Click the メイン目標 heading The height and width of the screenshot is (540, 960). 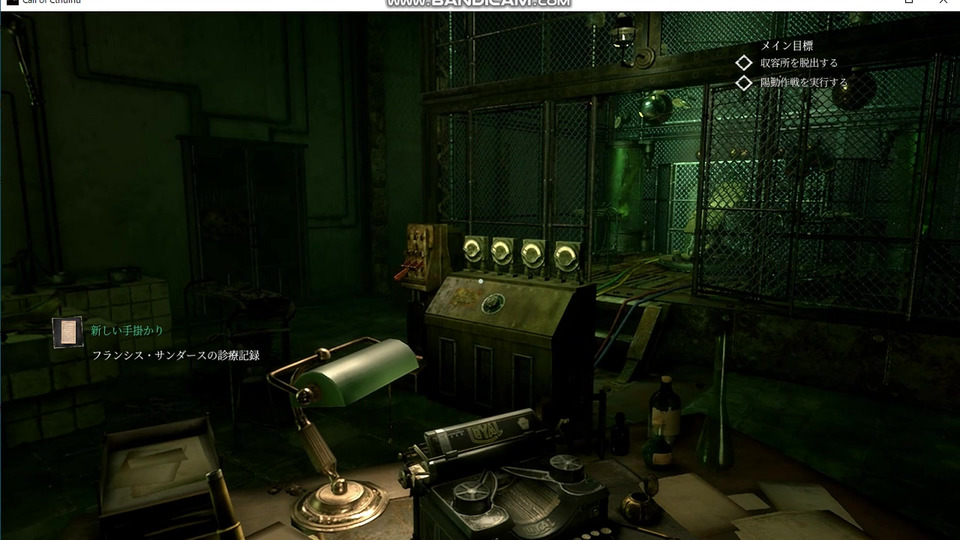tap(787, 45)
